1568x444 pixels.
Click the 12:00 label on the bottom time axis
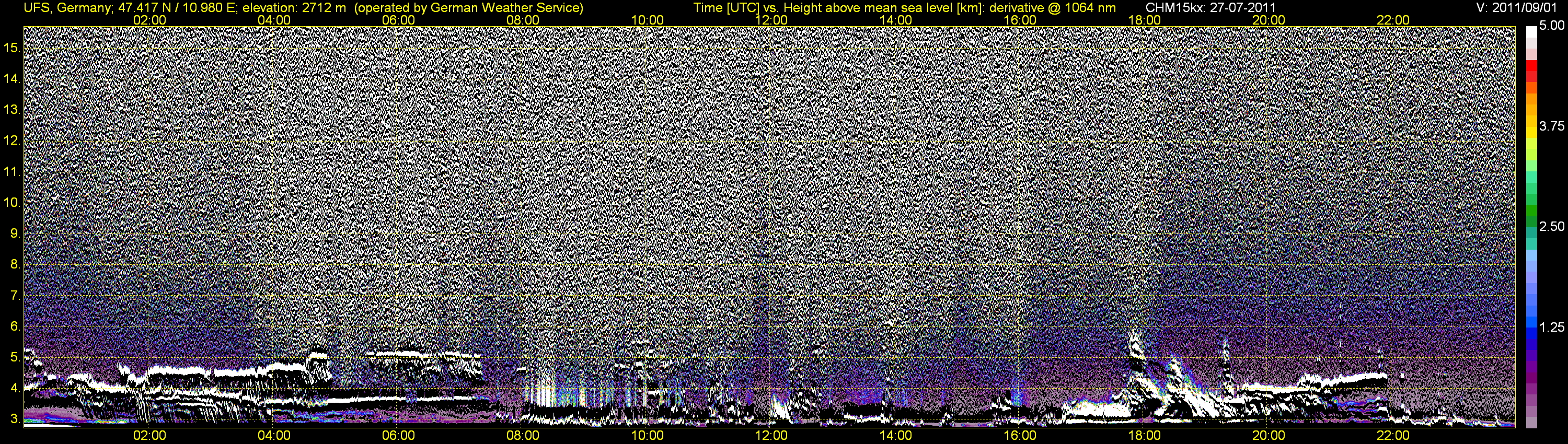click(771, 436)
